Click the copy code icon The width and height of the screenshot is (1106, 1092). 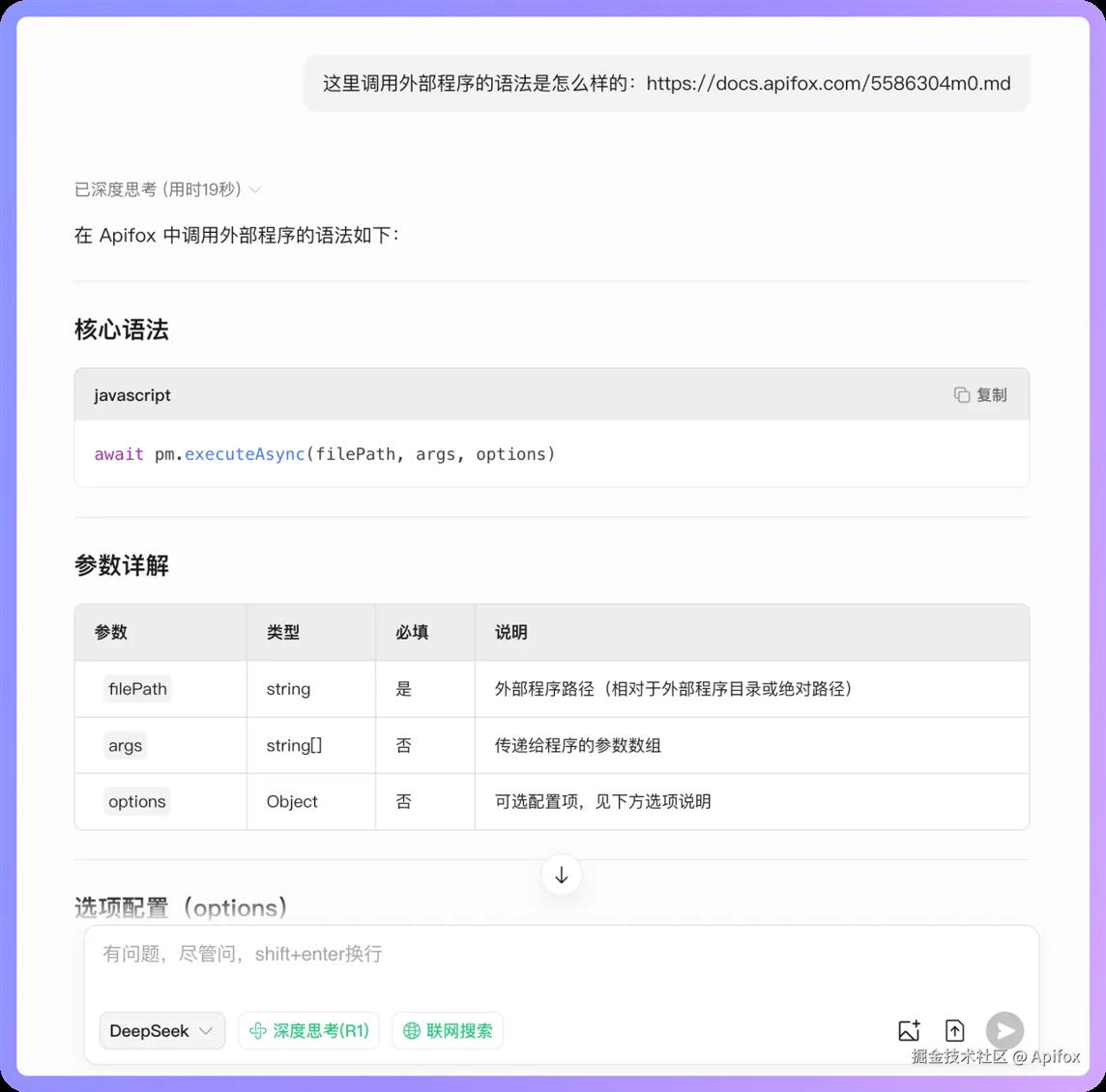tap(961, 395)
